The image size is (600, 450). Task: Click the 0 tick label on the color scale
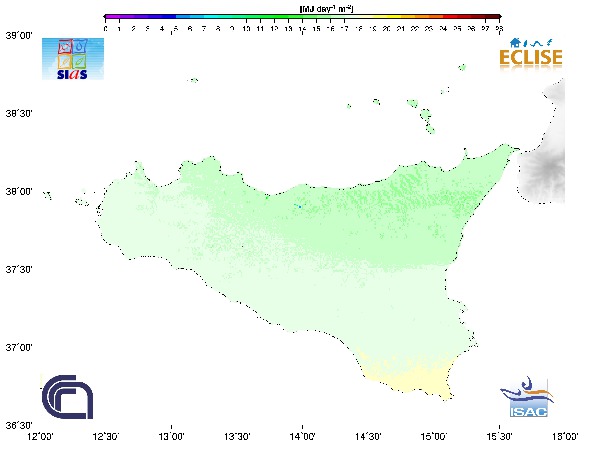click(106, 29)
